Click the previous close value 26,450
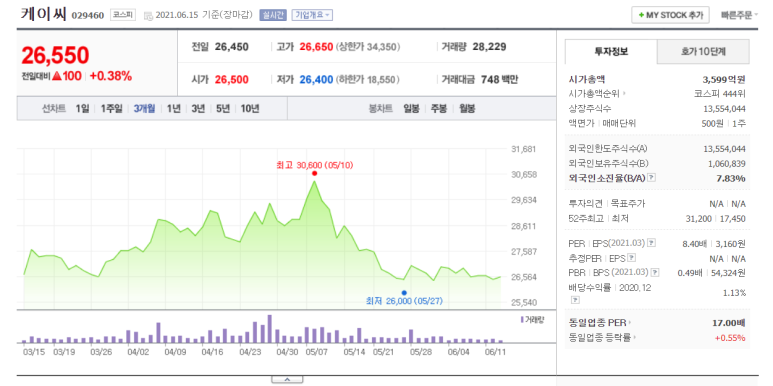 (x=232, y=47)
